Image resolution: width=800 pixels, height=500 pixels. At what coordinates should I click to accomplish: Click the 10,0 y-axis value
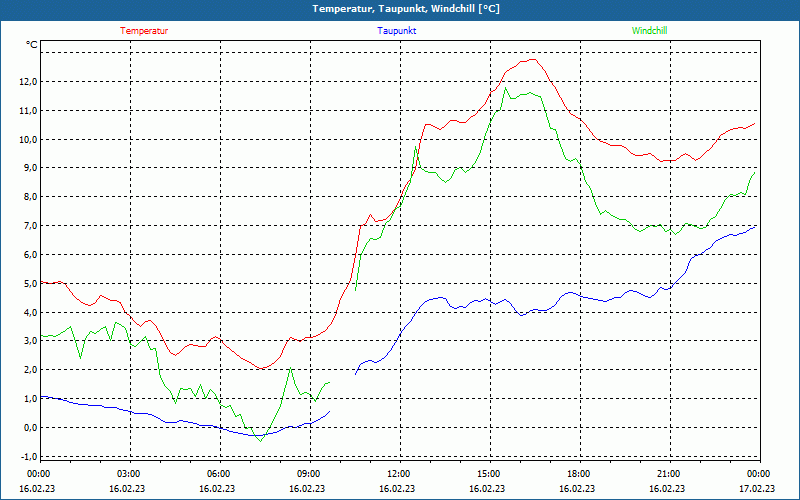coord(28,140)
